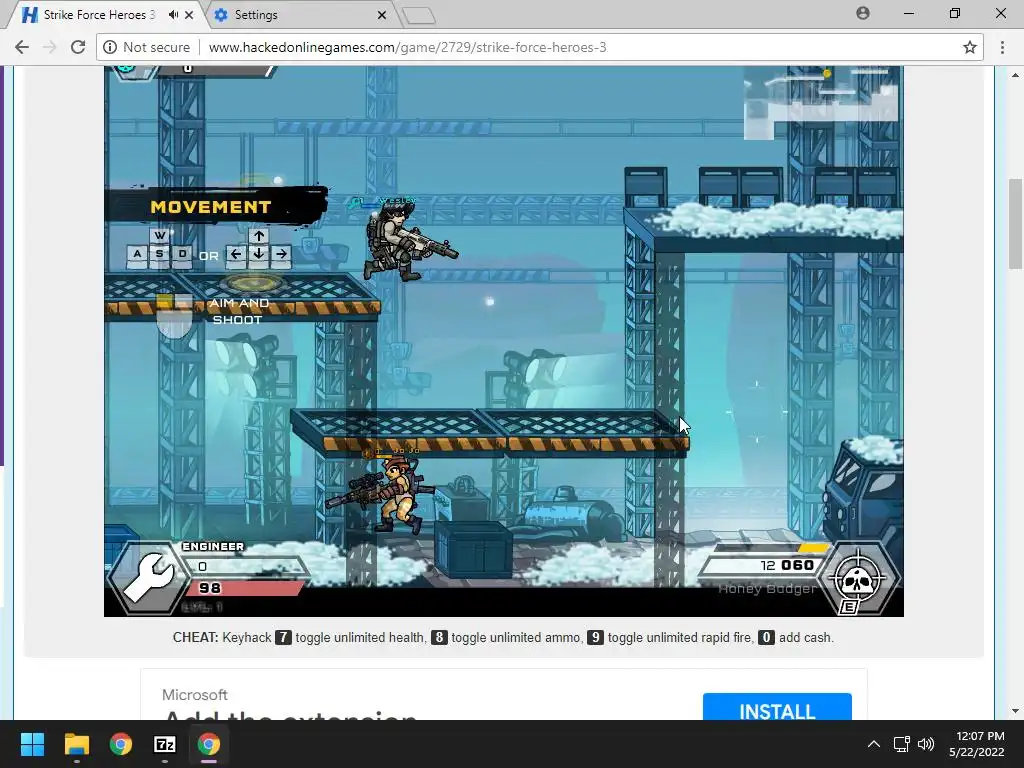Bookmark this page with the star icon
Viewport: 1024px width, 768px height.
(x=970, y=47)
